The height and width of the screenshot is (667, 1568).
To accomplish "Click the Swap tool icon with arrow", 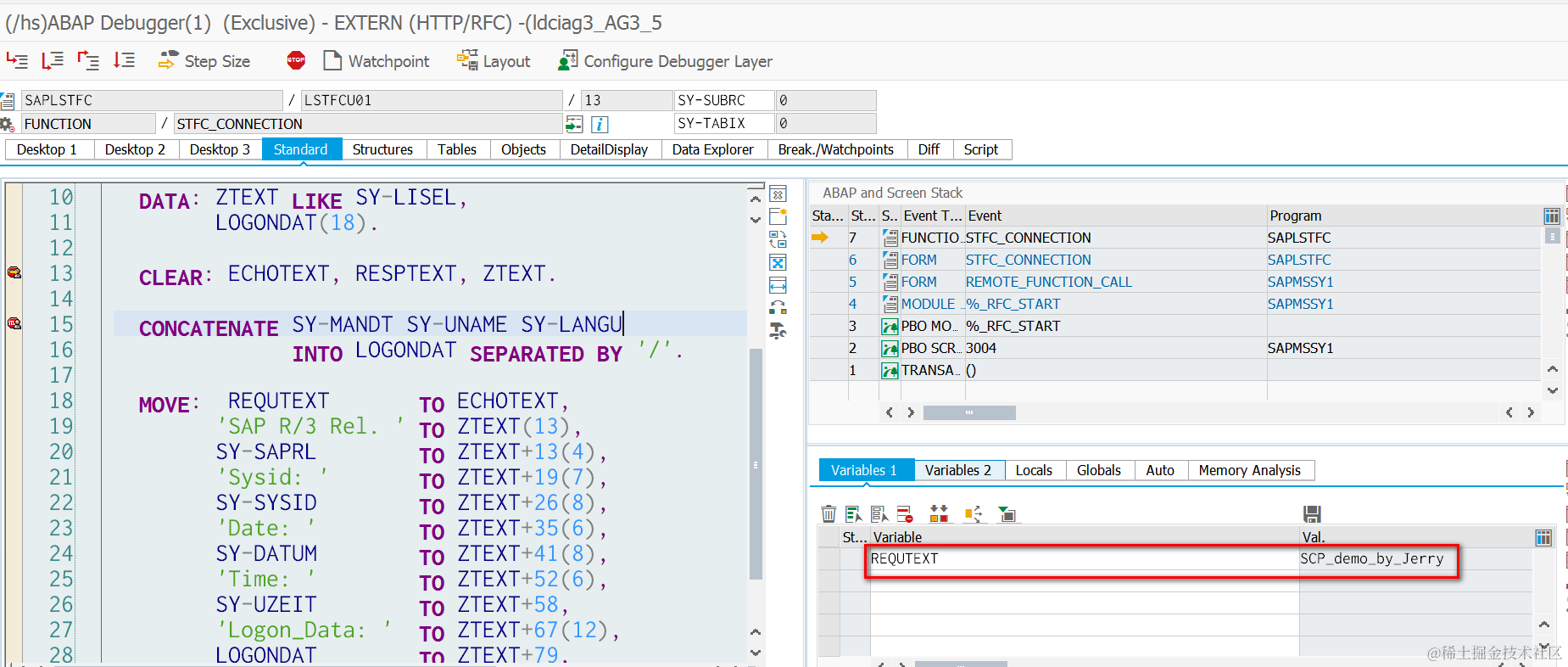I will pos(778,308).
